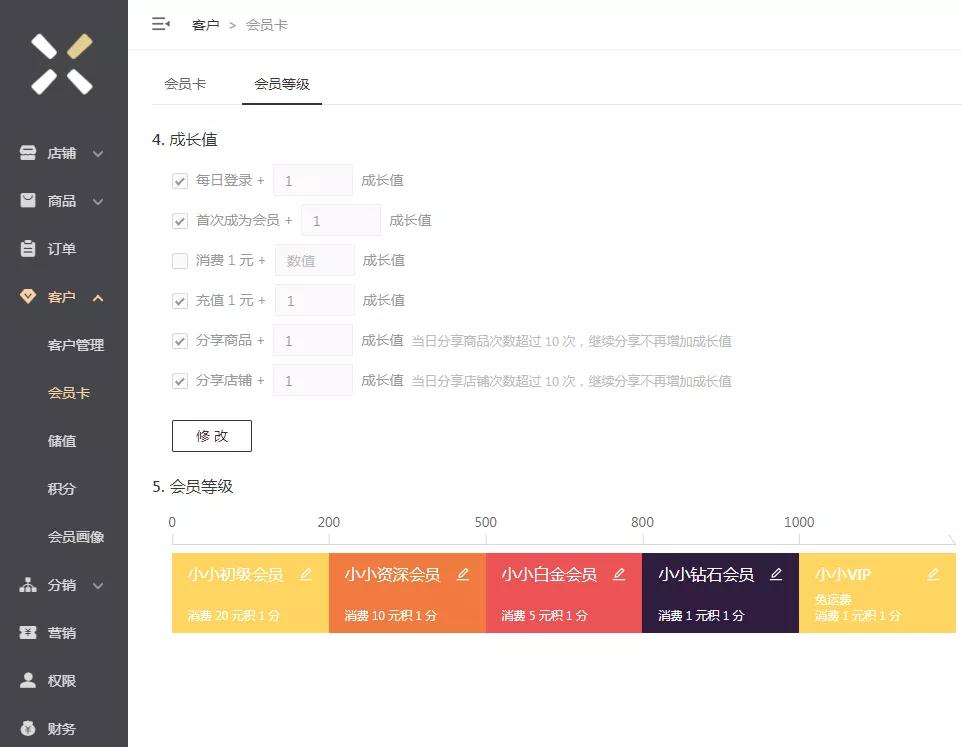Screen dimensions: 962x747
Task: Click the 修改 button
Action: pyautogui.click(x=212, y=436)
